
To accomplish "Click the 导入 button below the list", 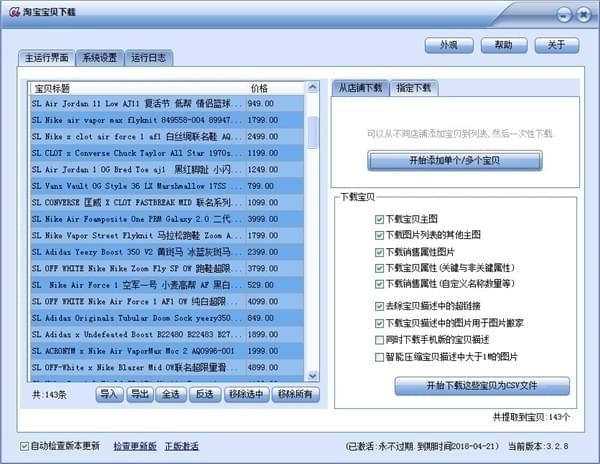I will [109, 394].
